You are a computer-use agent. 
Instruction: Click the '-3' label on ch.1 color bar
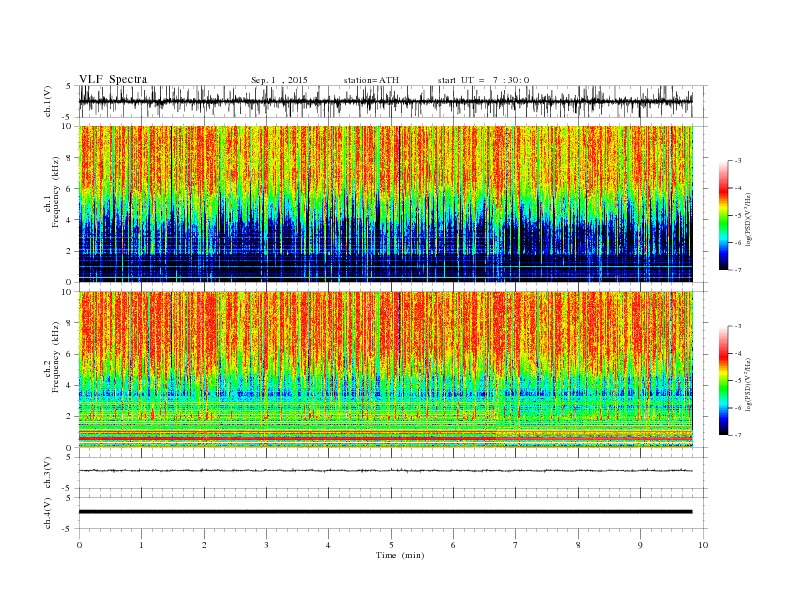point(737,161)
